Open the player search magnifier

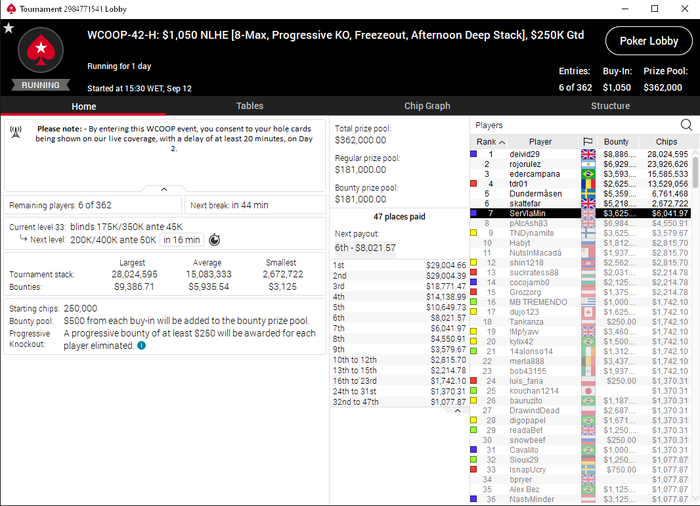click(x=686, y=125)
